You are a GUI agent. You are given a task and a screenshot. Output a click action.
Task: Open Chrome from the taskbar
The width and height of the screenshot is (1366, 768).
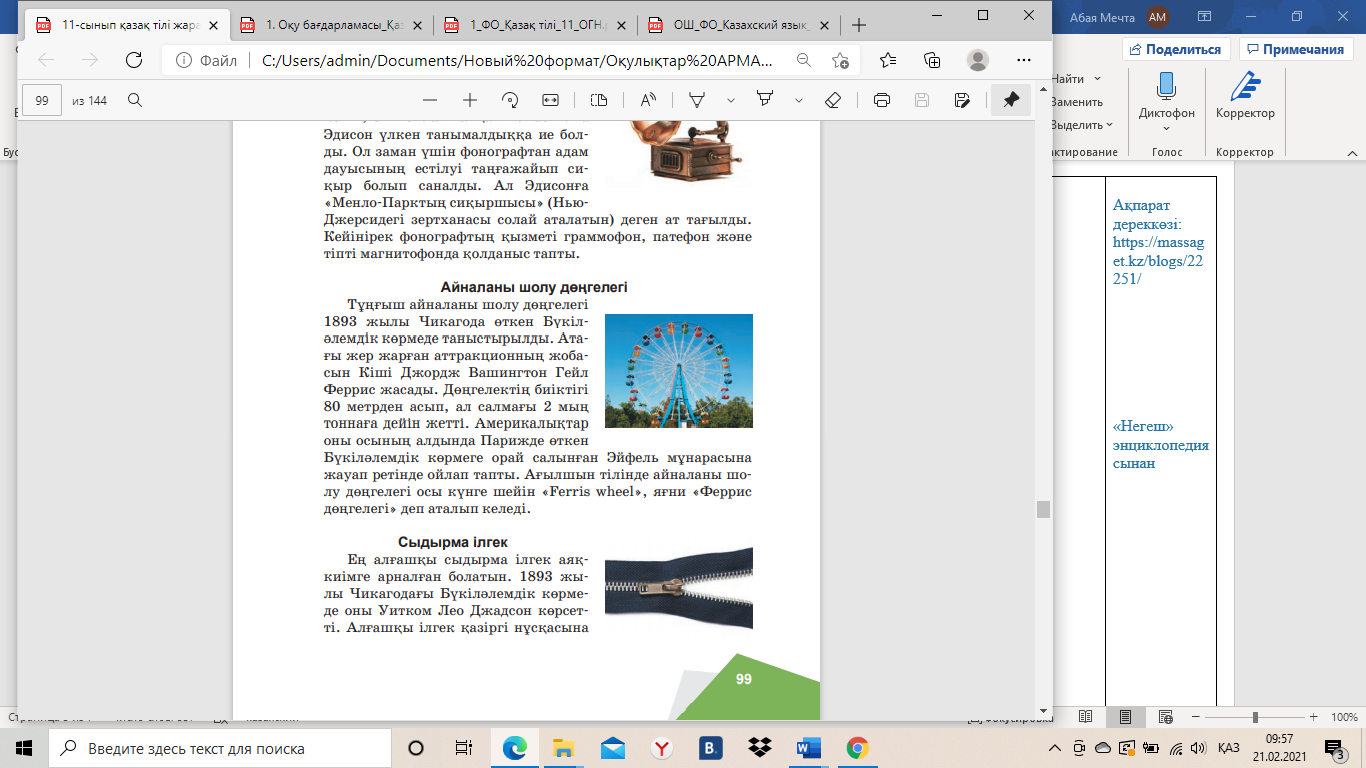pos(856,748)
